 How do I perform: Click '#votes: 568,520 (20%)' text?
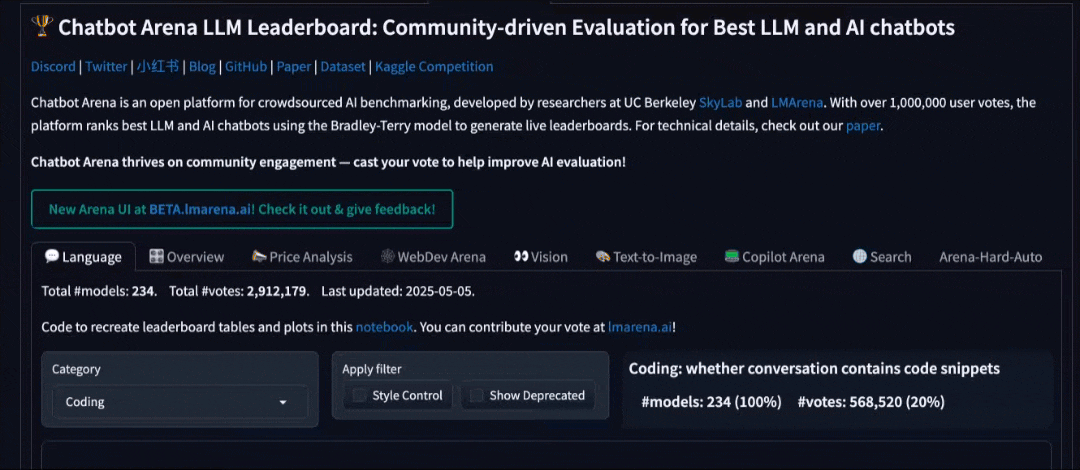871,402
